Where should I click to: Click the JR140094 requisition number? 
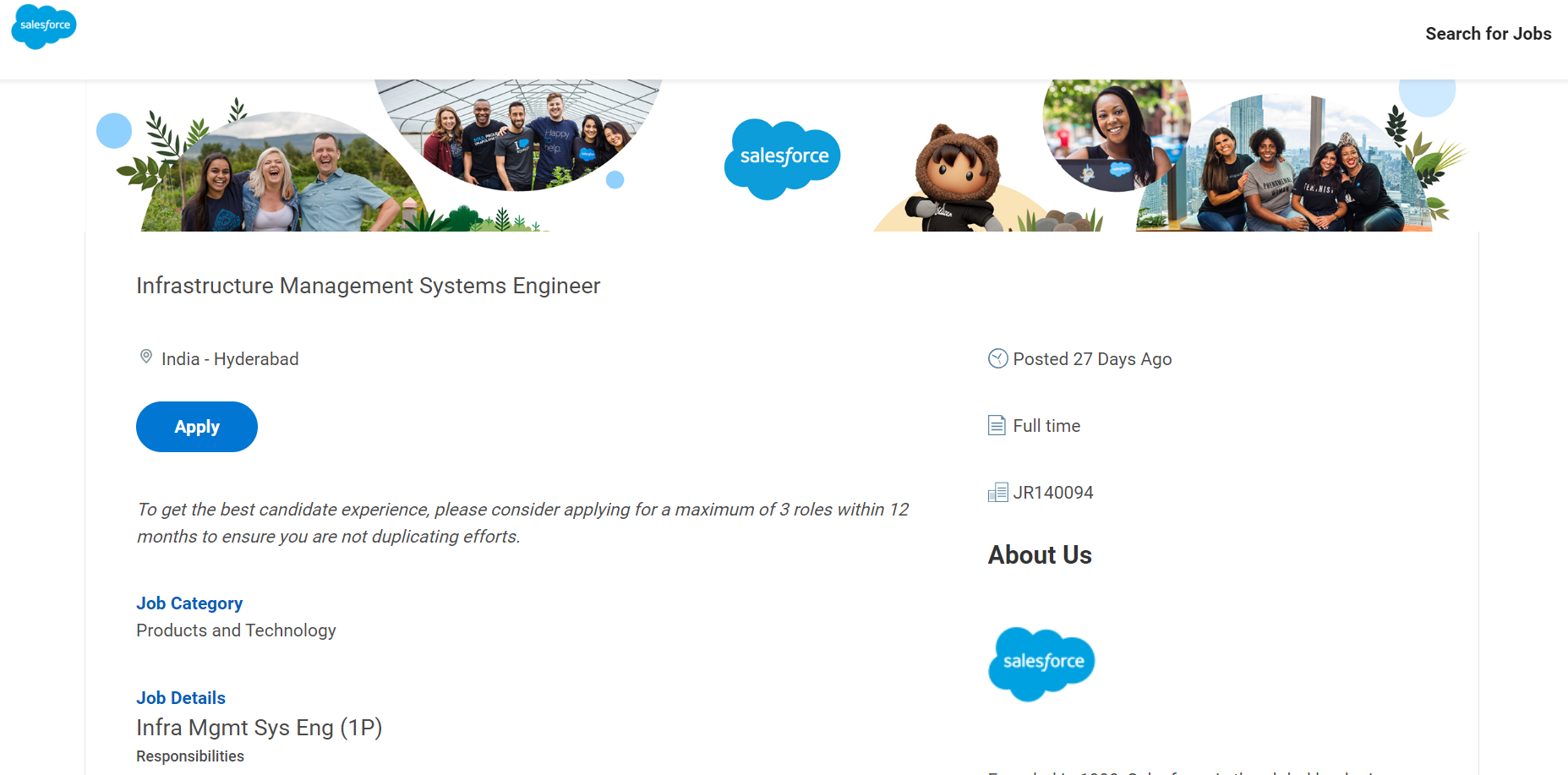[1053, 493]
